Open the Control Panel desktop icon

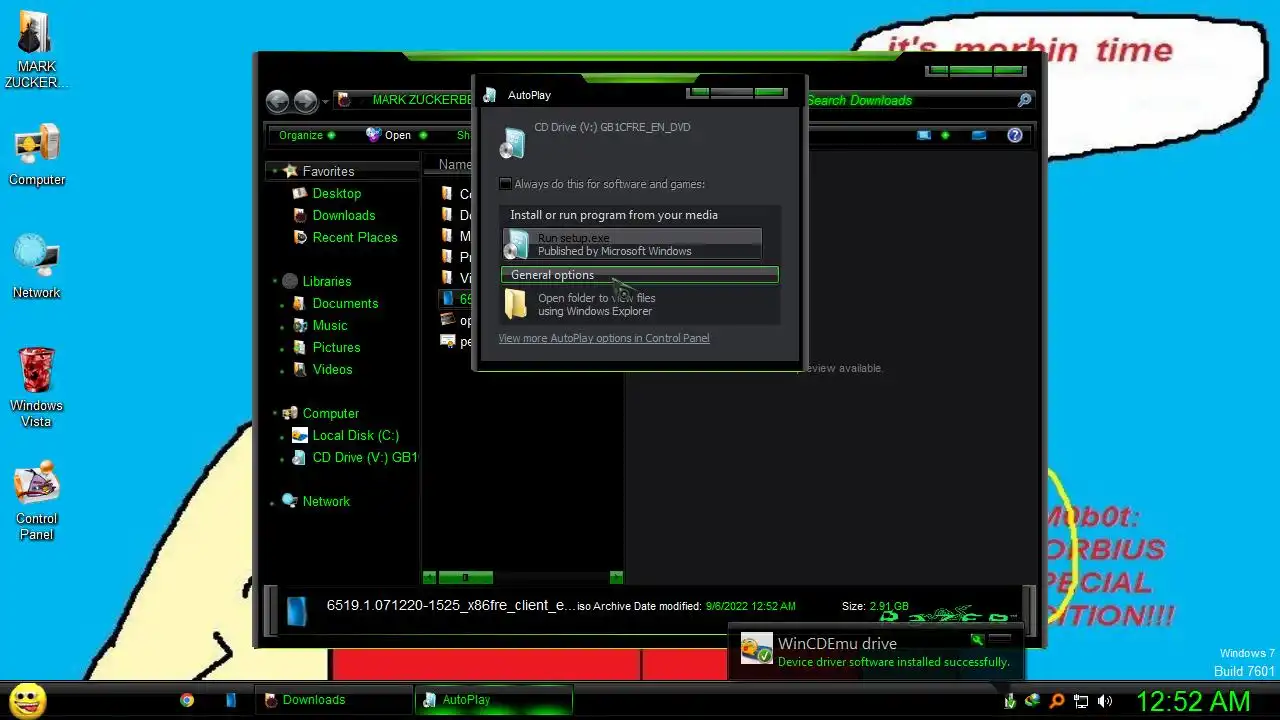[37, 500]
